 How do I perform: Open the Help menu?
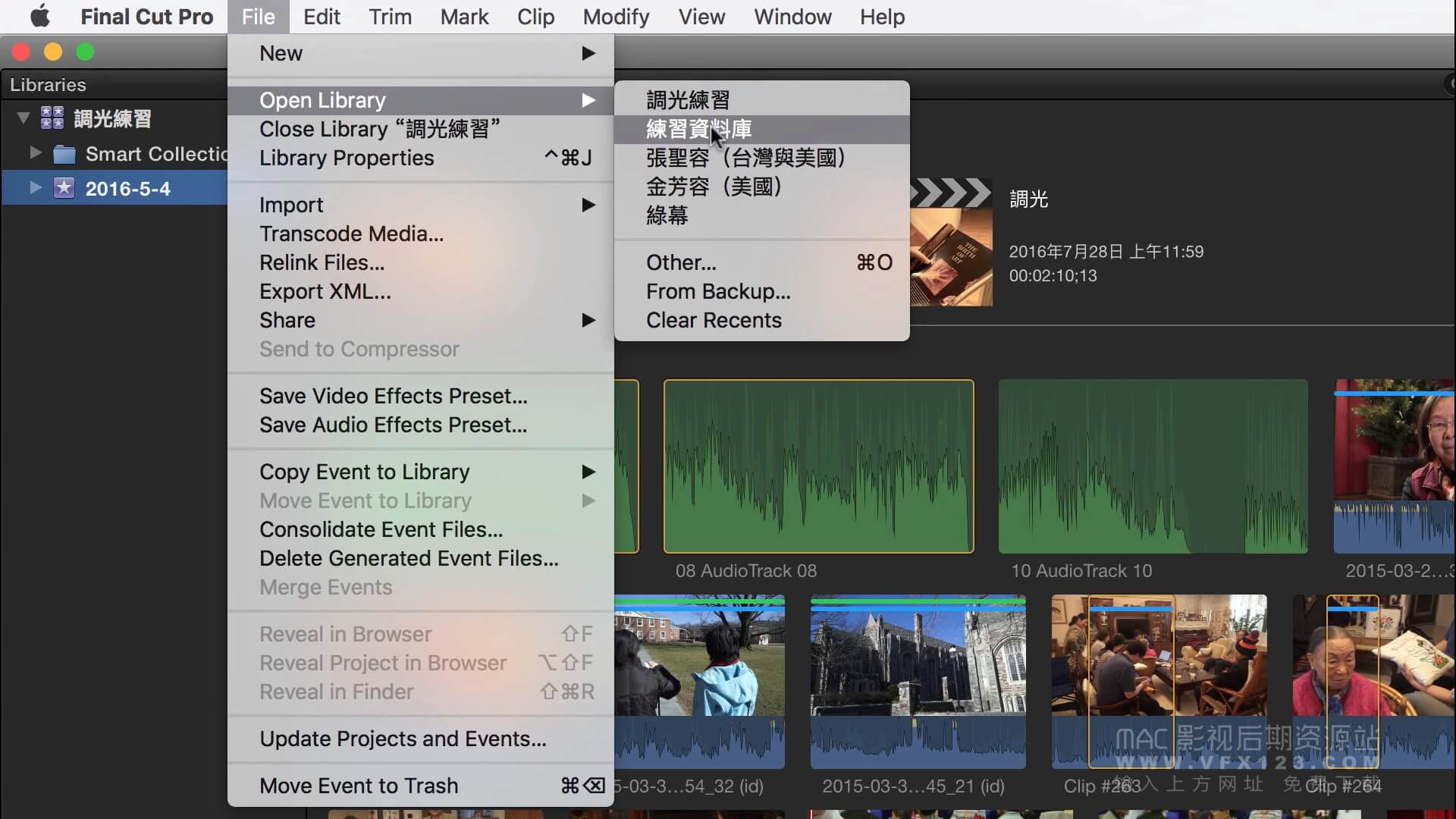[x=882, y=16]
